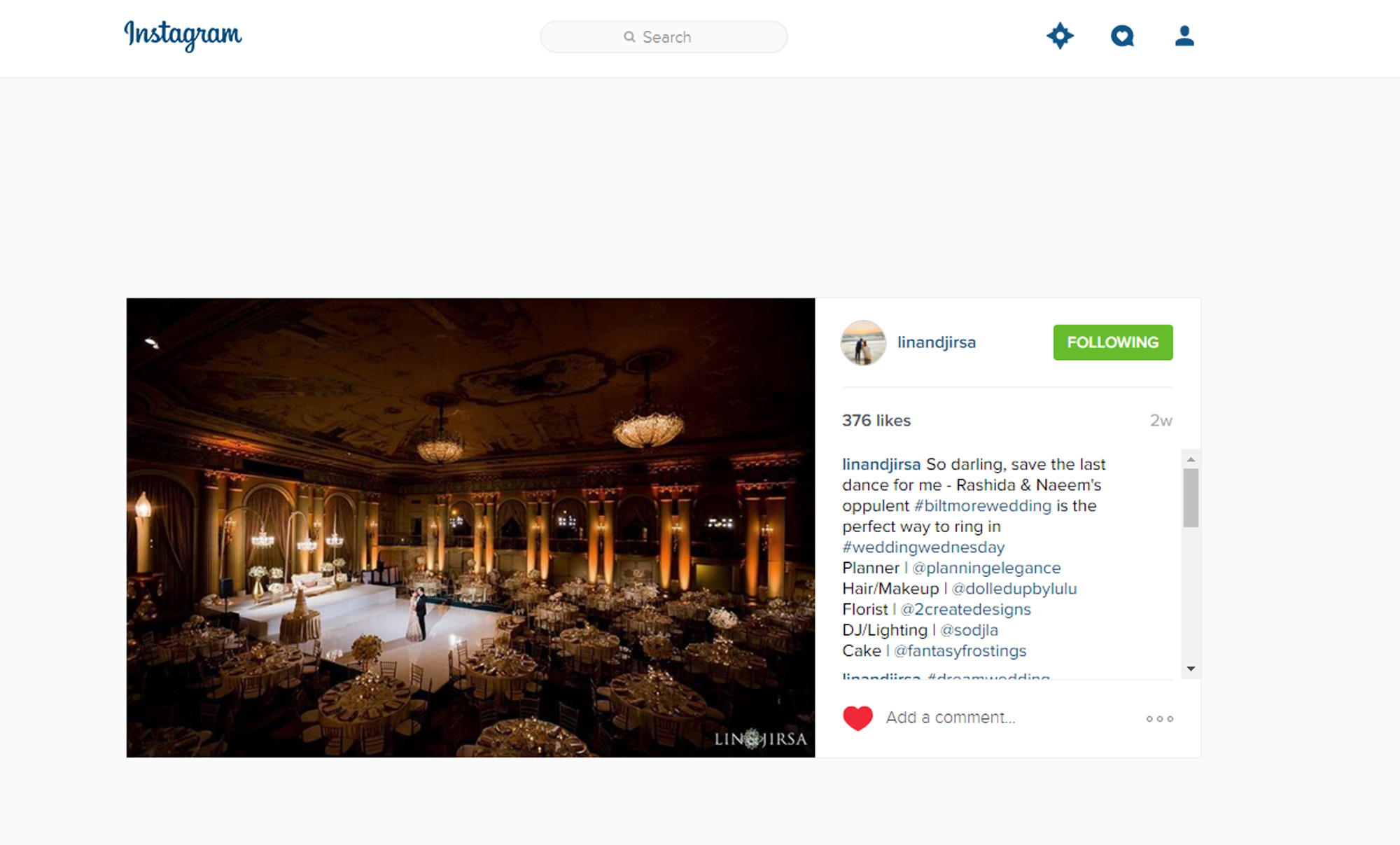
Task: Visit the @dolledupbylulu profile
Action: click(x=1014, y=589)
